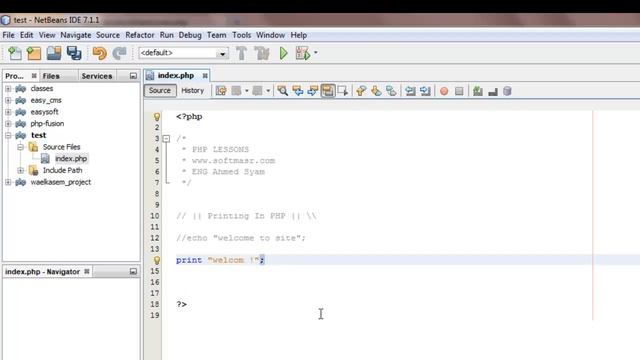Screen dimensions: 640x360
Task: Click the cylinder icon ending editor toolbar
Action: 507,91
